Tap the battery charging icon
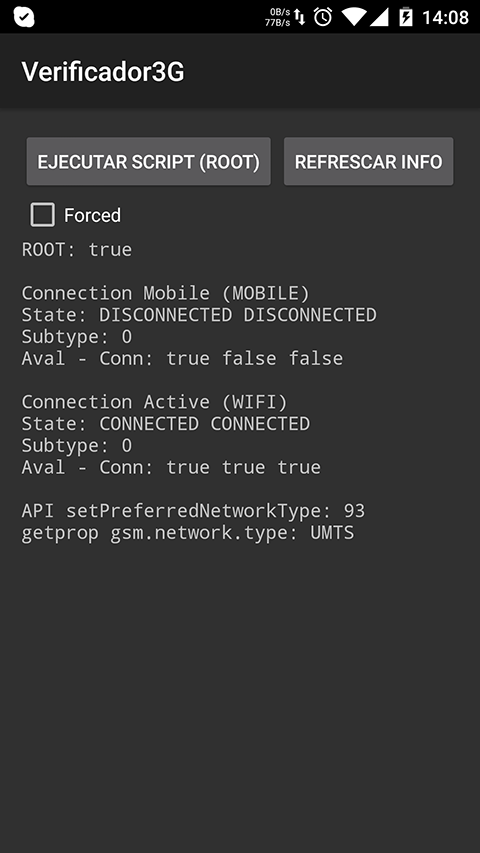This screenshot has width=480, height=853. (x=405, y=17)
